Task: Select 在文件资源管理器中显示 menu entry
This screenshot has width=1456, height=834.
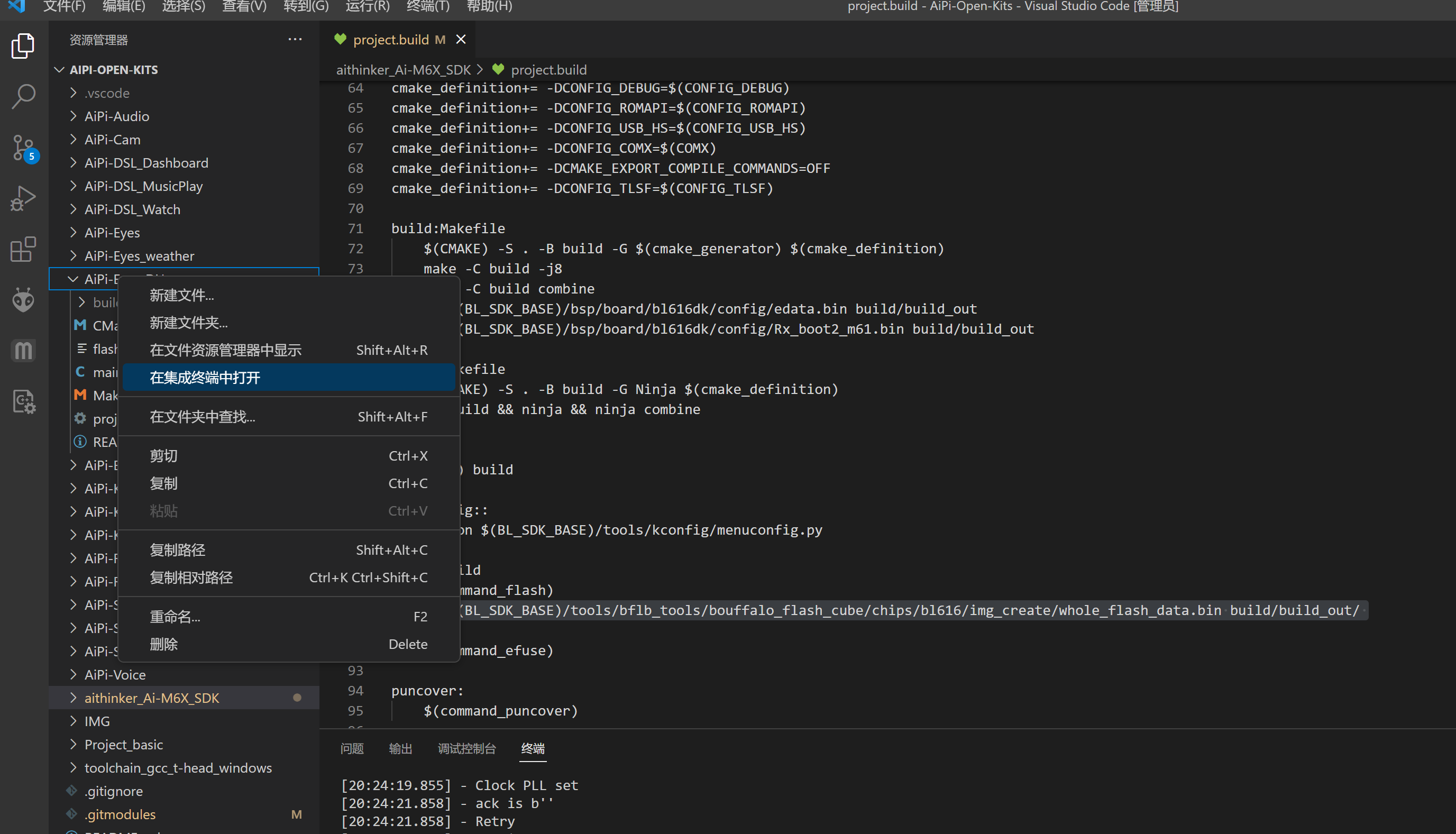Action: pos(289,351)
